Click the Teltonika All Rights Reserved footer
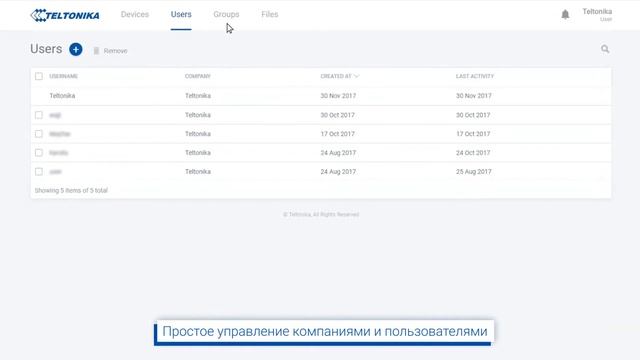The image size is (640, 360). tap(321, 215)
